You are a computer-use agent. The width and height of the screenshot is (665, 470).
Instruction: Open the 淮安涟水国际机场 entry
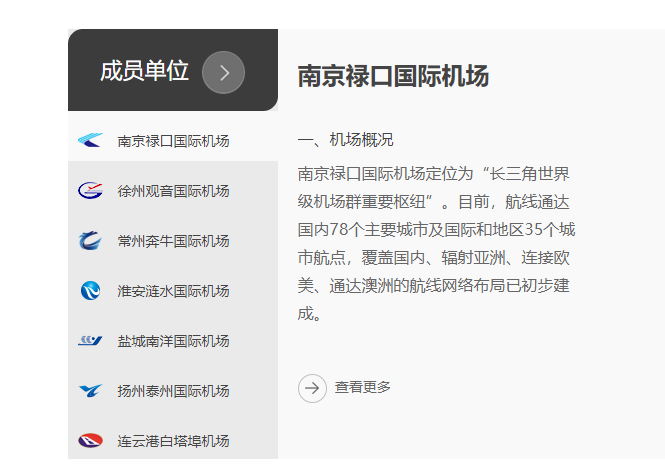point(173,291)
